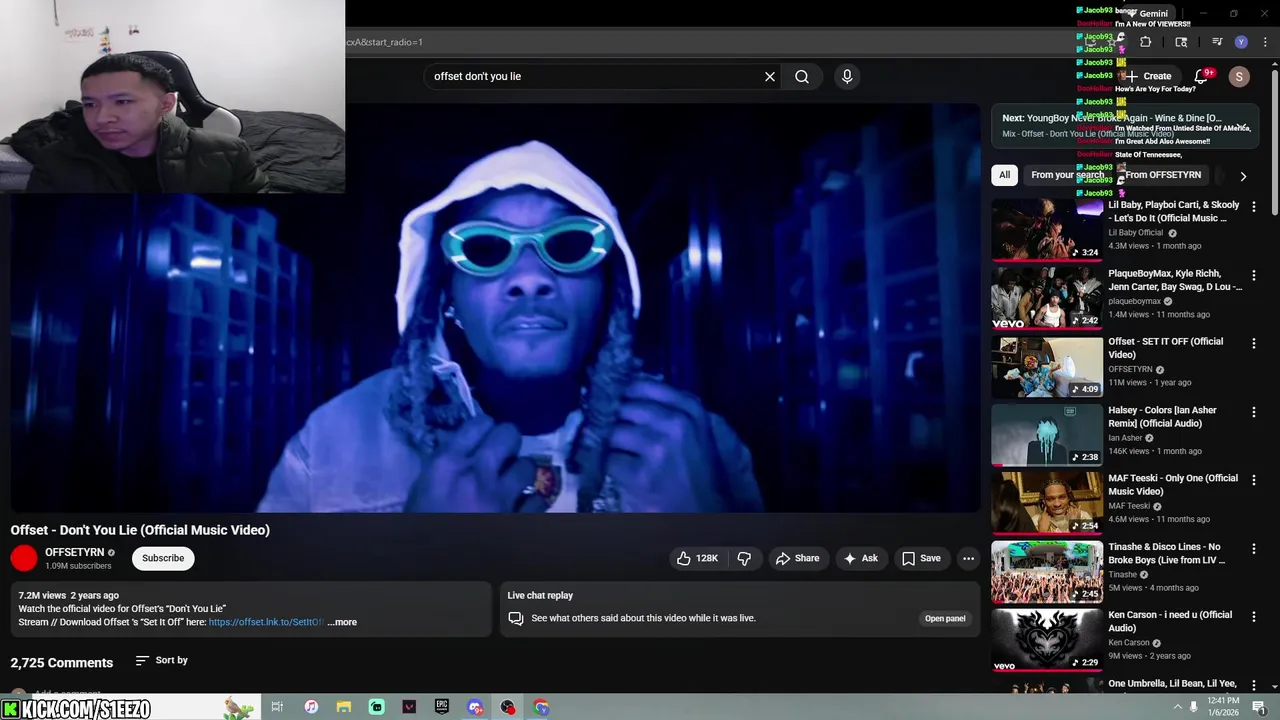Open the Sort by comments dropdown

(x=161, y=660)
